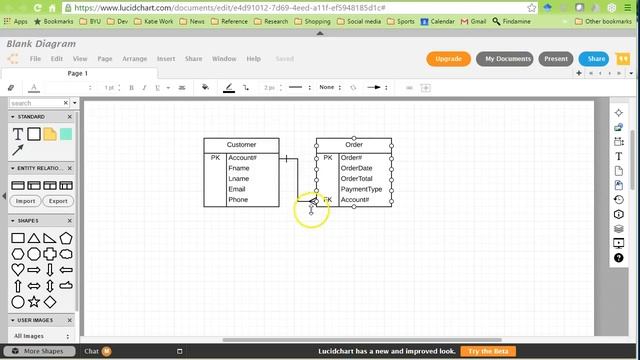Select the Text shape in Standard panel
The width and height of the screenshot is (640, 360).
(x=18, y=134)
